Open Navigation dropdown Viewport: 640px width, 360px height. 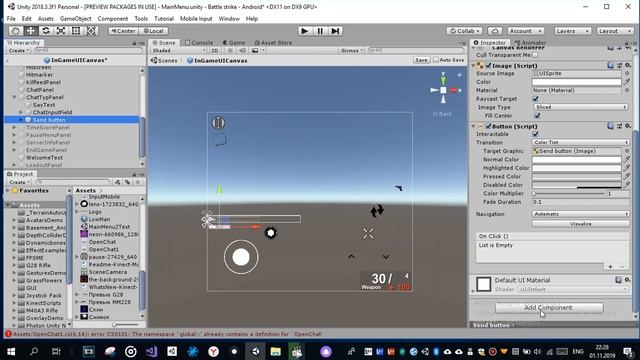pyautogui.click(x=580, y=214)
